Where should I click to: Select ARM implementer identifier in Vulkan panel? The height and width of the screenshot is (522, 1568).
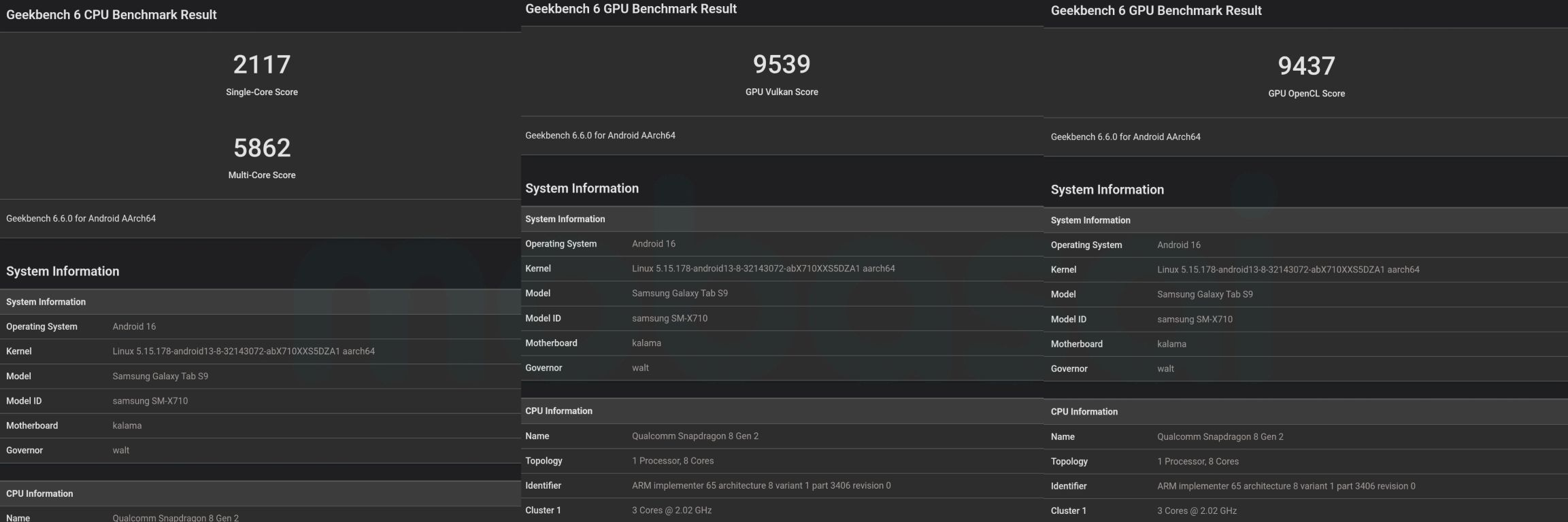pos(761,486)
